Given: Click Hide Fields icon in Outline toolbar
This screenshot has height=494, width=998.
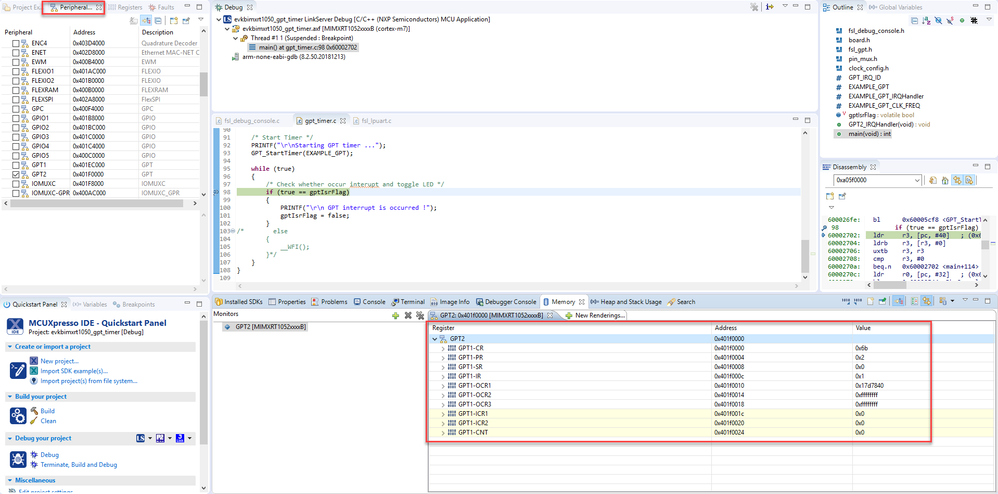Looking at the screenshot, I should (938, 20).
